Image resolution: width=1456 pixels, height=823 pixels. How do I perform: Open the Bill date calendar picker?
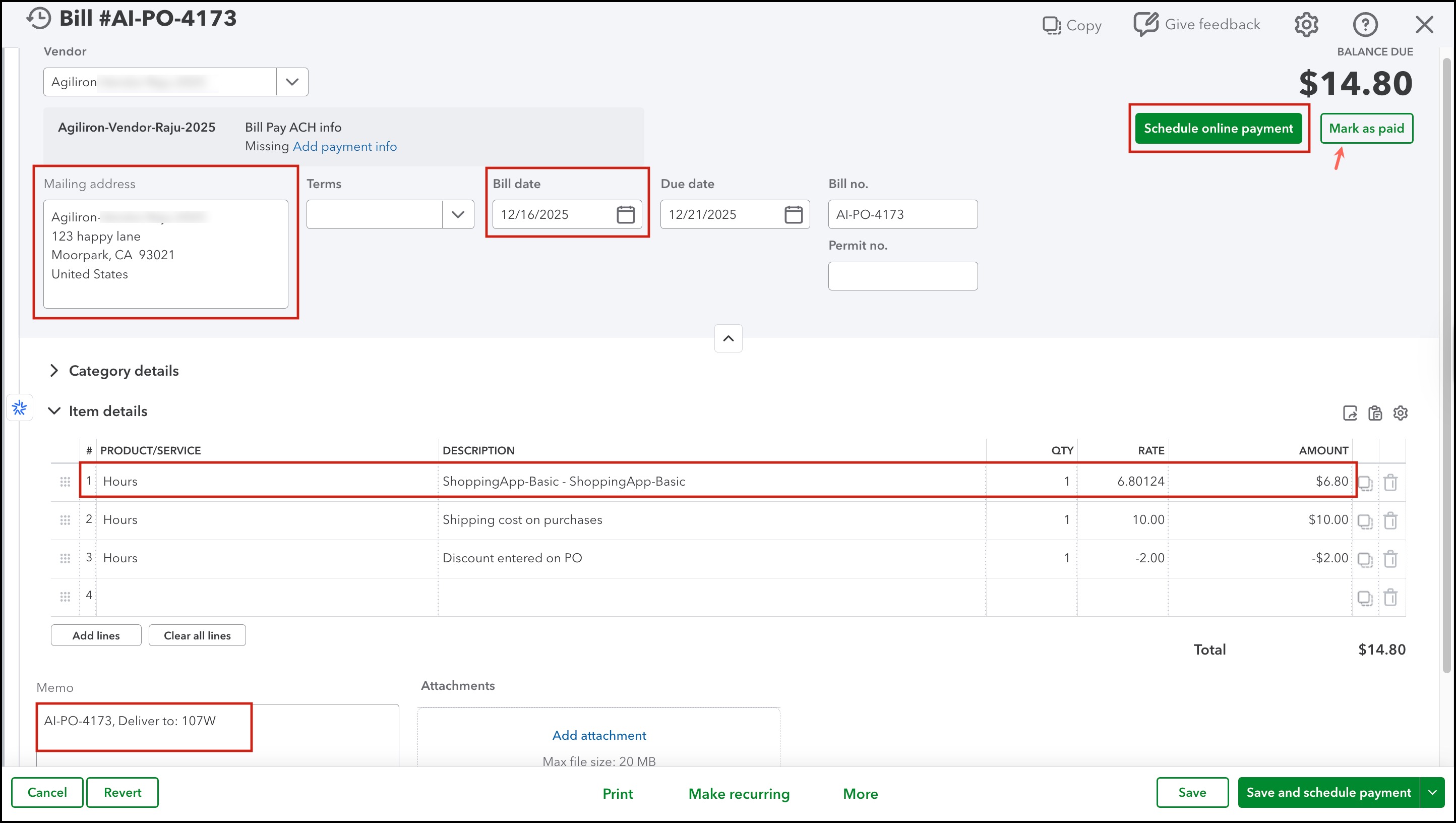[x=625, y=214]
